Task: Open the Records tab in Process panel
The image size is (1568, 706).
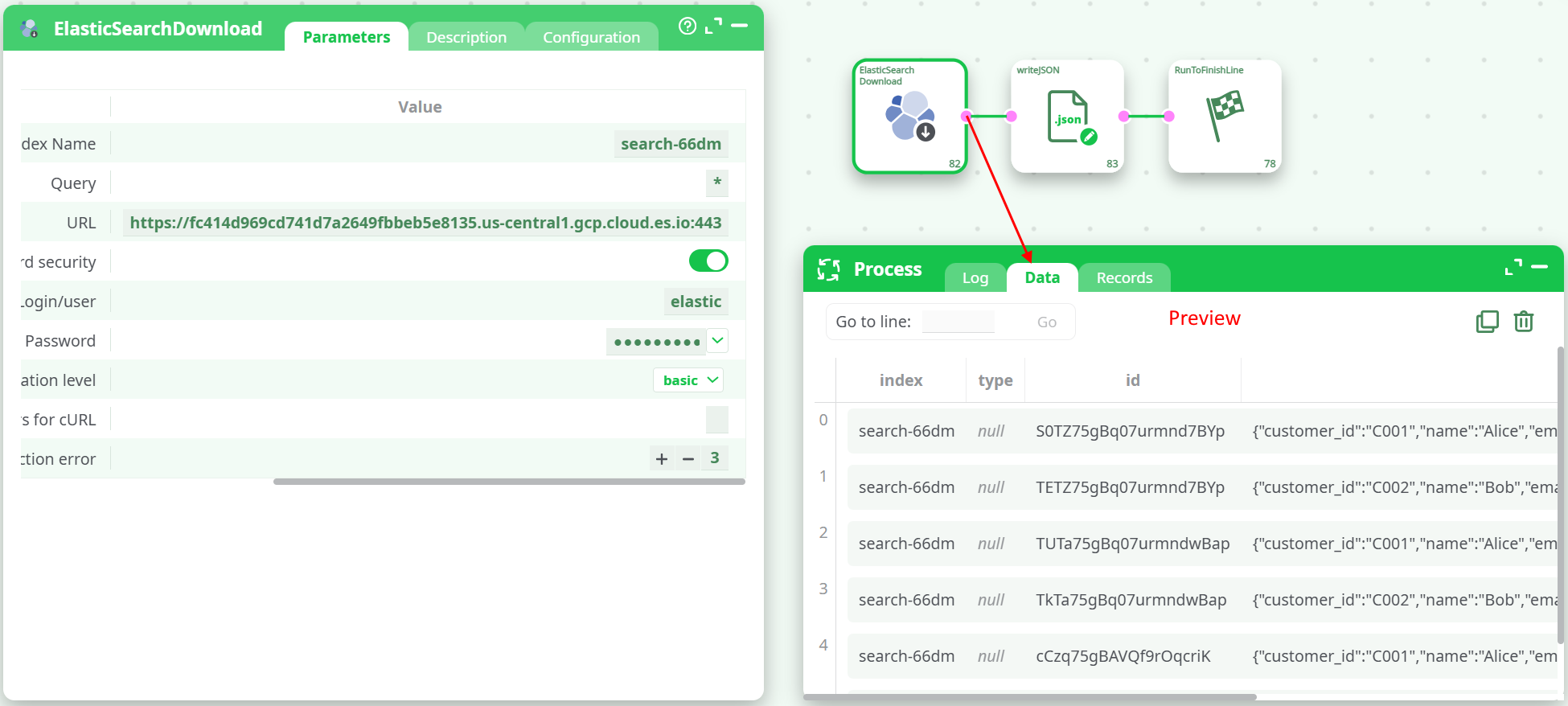Action: 1124,277
